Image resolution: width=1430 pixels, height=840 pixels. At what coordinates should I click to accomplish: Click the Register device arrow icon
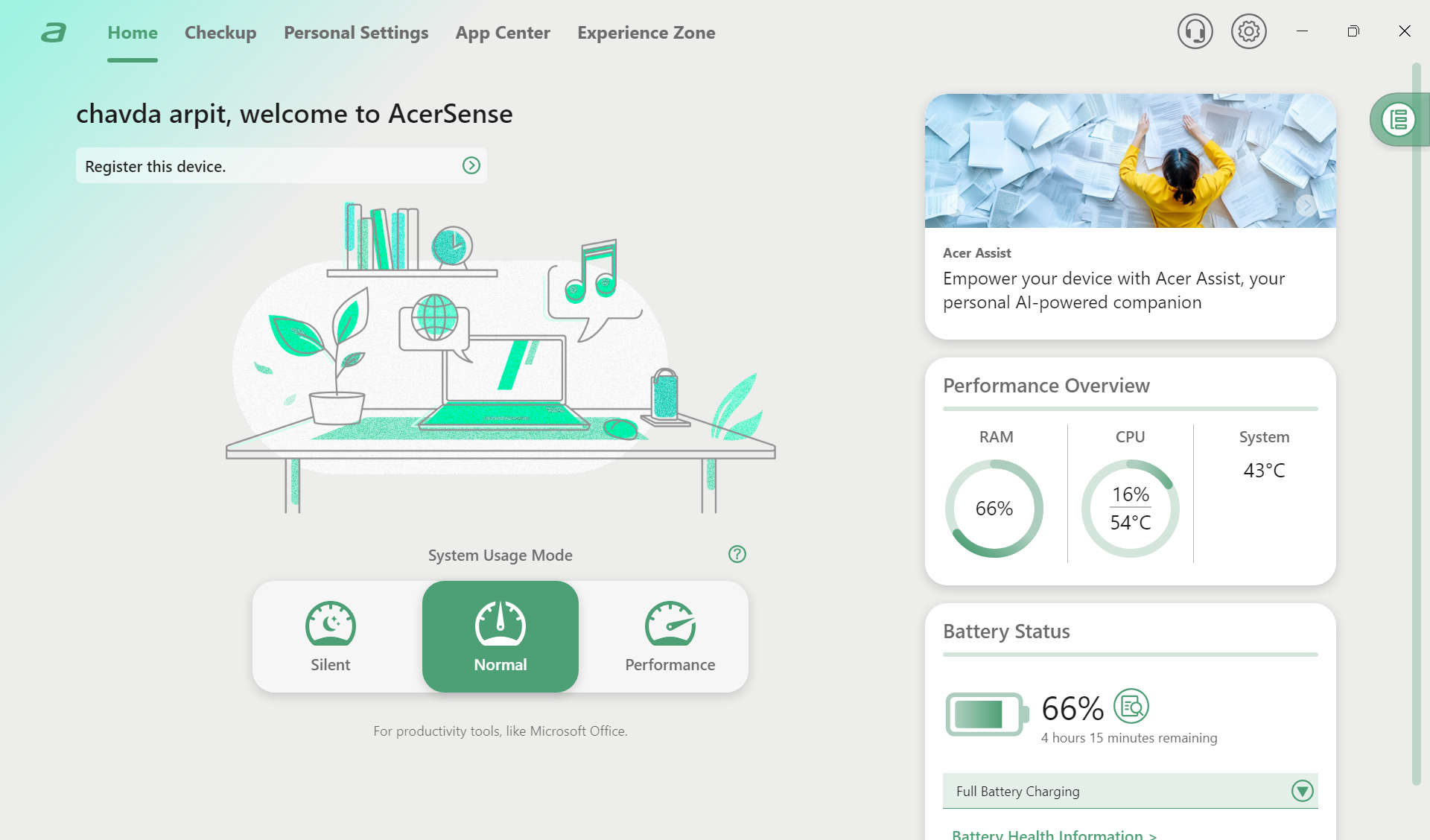click(x=471, y=165)
